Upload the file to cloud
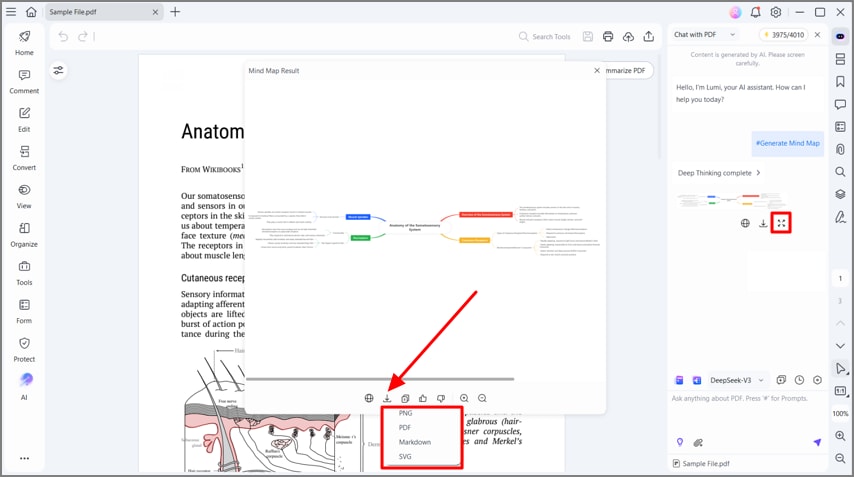The height and width of the screenshot is (477, 854). pos(629,36)
